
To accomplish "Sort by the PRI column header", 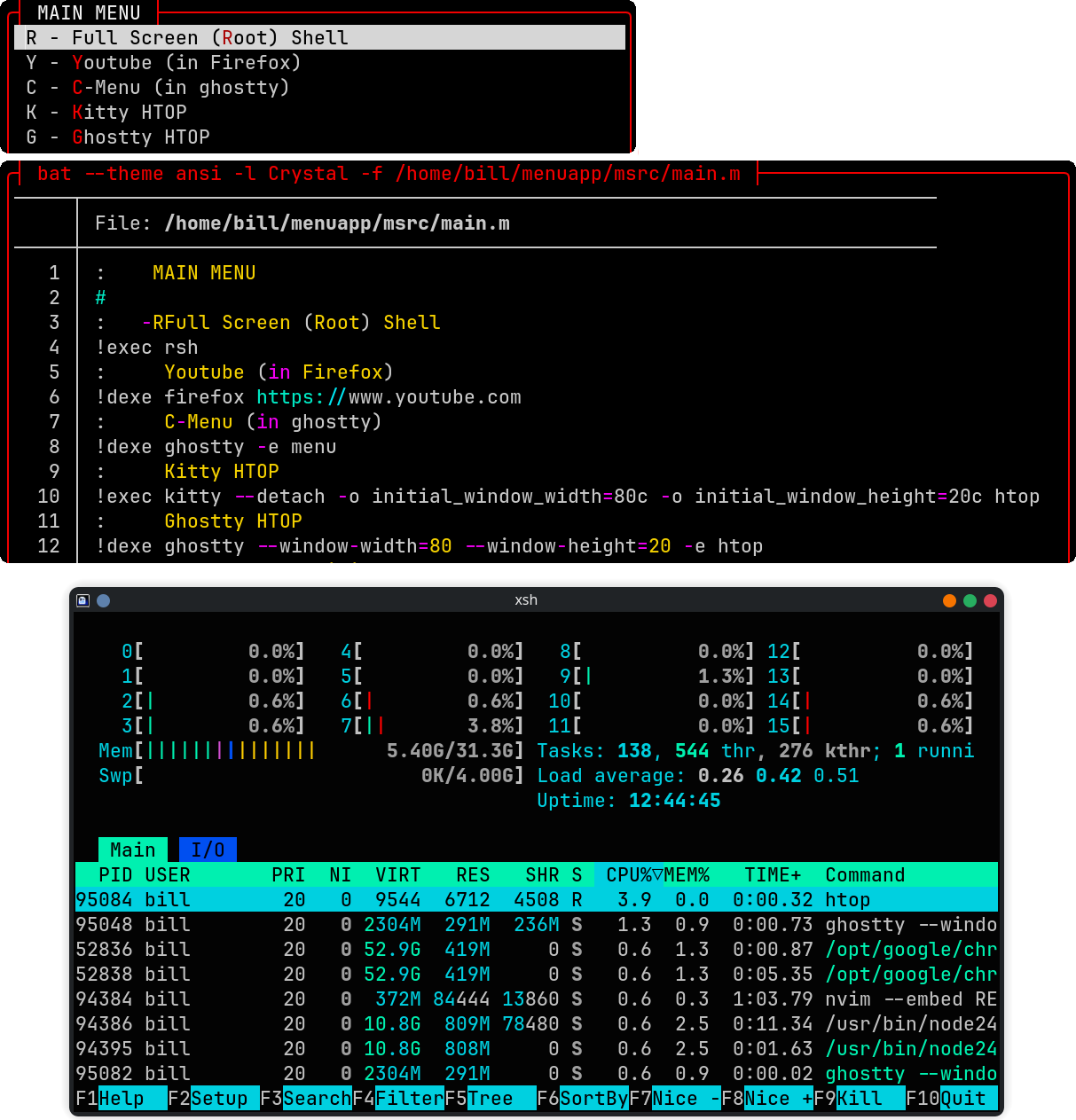I will pos(288,874).
